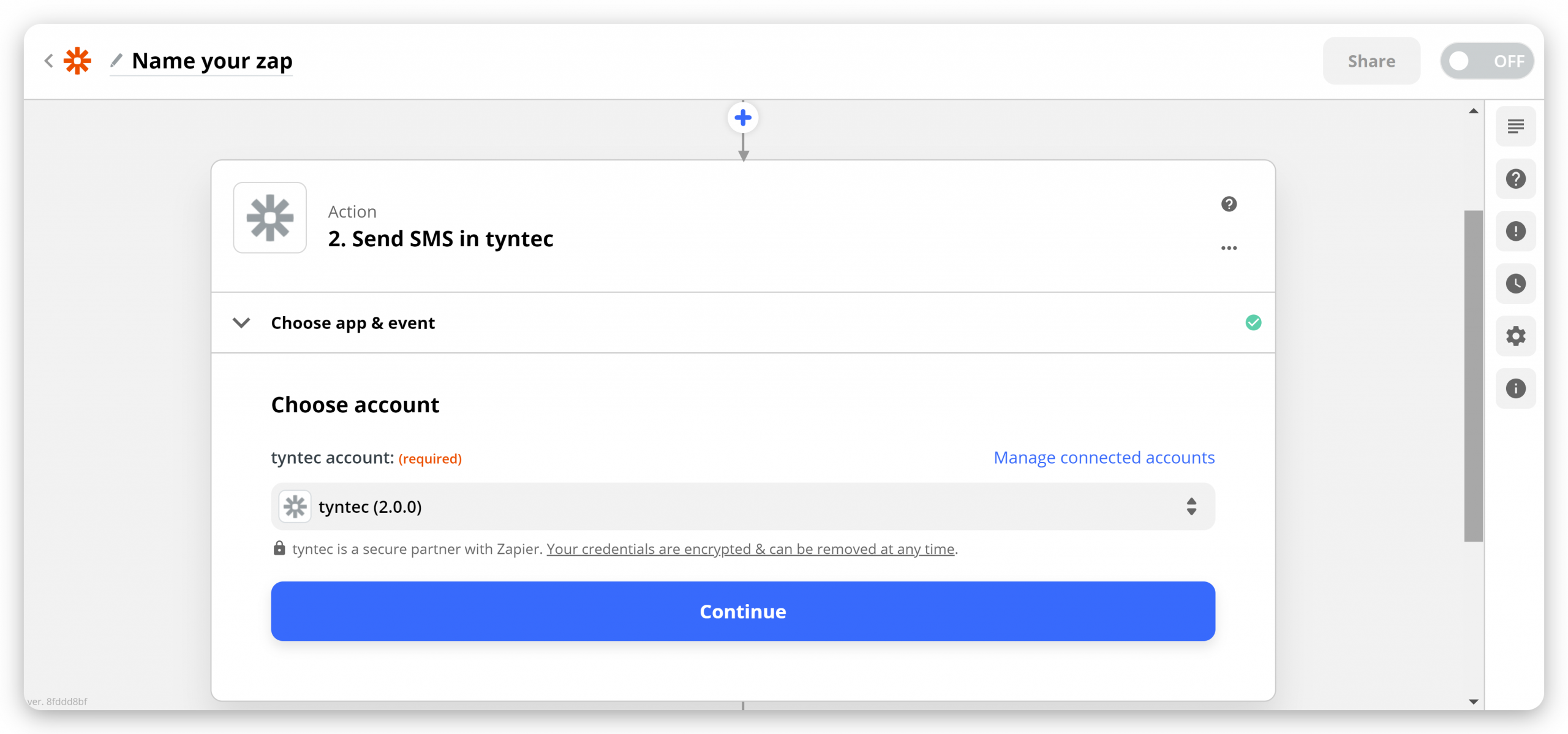
Task: Show the alerts exclamation panel
Action: pyautogui.click(x=1516, y=231)
